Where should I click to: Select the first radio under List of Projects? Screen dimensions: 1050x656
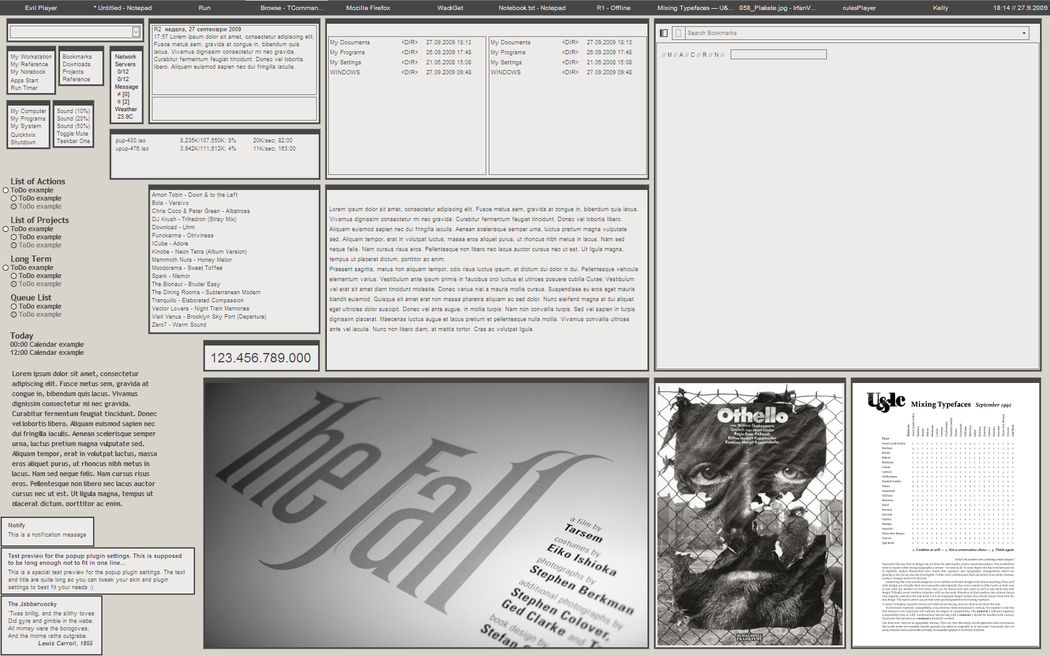(6, 229)
